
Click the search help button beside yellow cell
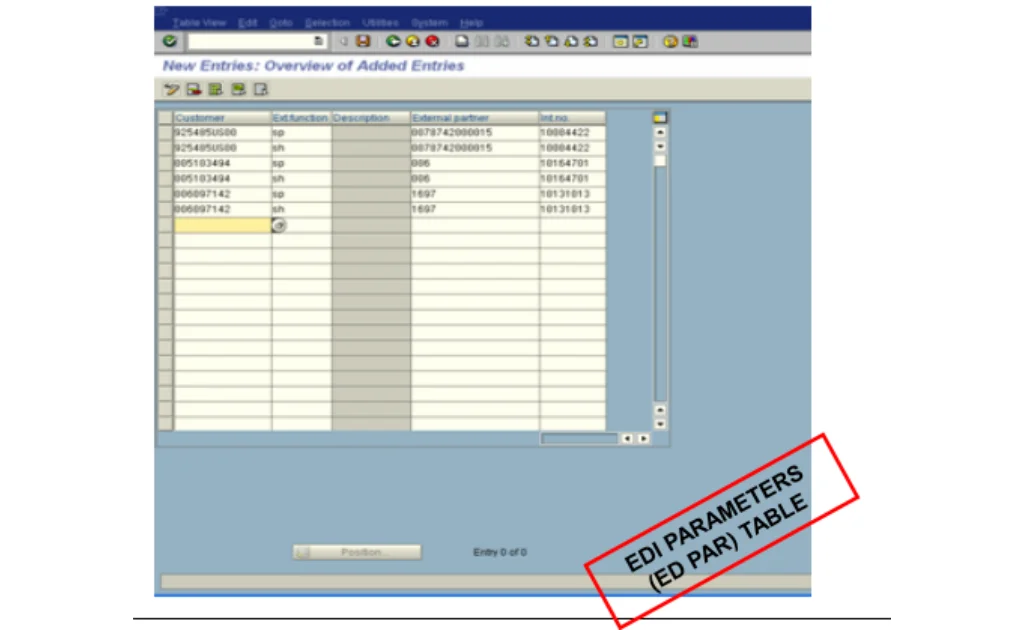pyautogui.click(x=279, y=225)
